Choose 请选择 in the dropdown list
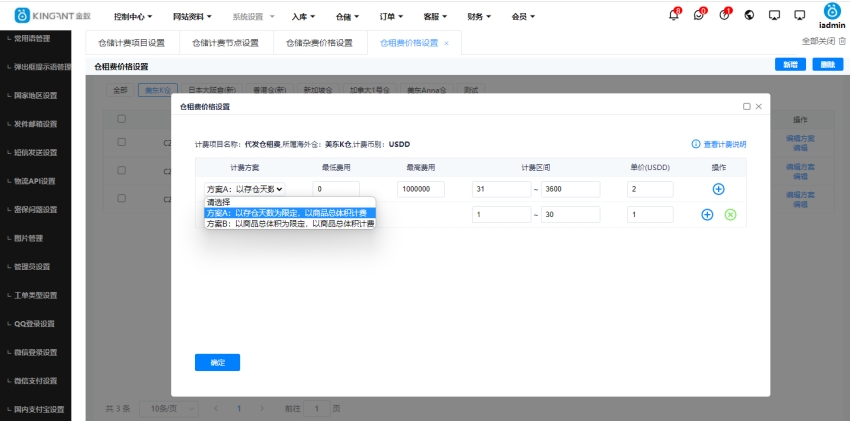 pyautogui.click(x=290, y=202)
